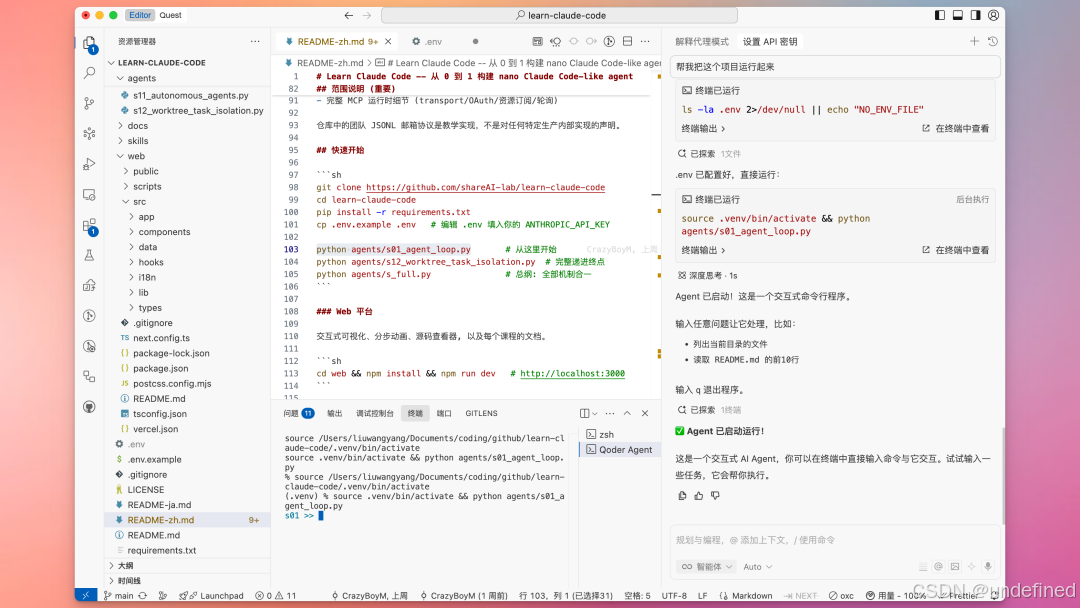The height and width of the screenshot is (608, 1080).
Task: Open s11_autonomous_agents.py file
Action: click(x=191, y=95)
